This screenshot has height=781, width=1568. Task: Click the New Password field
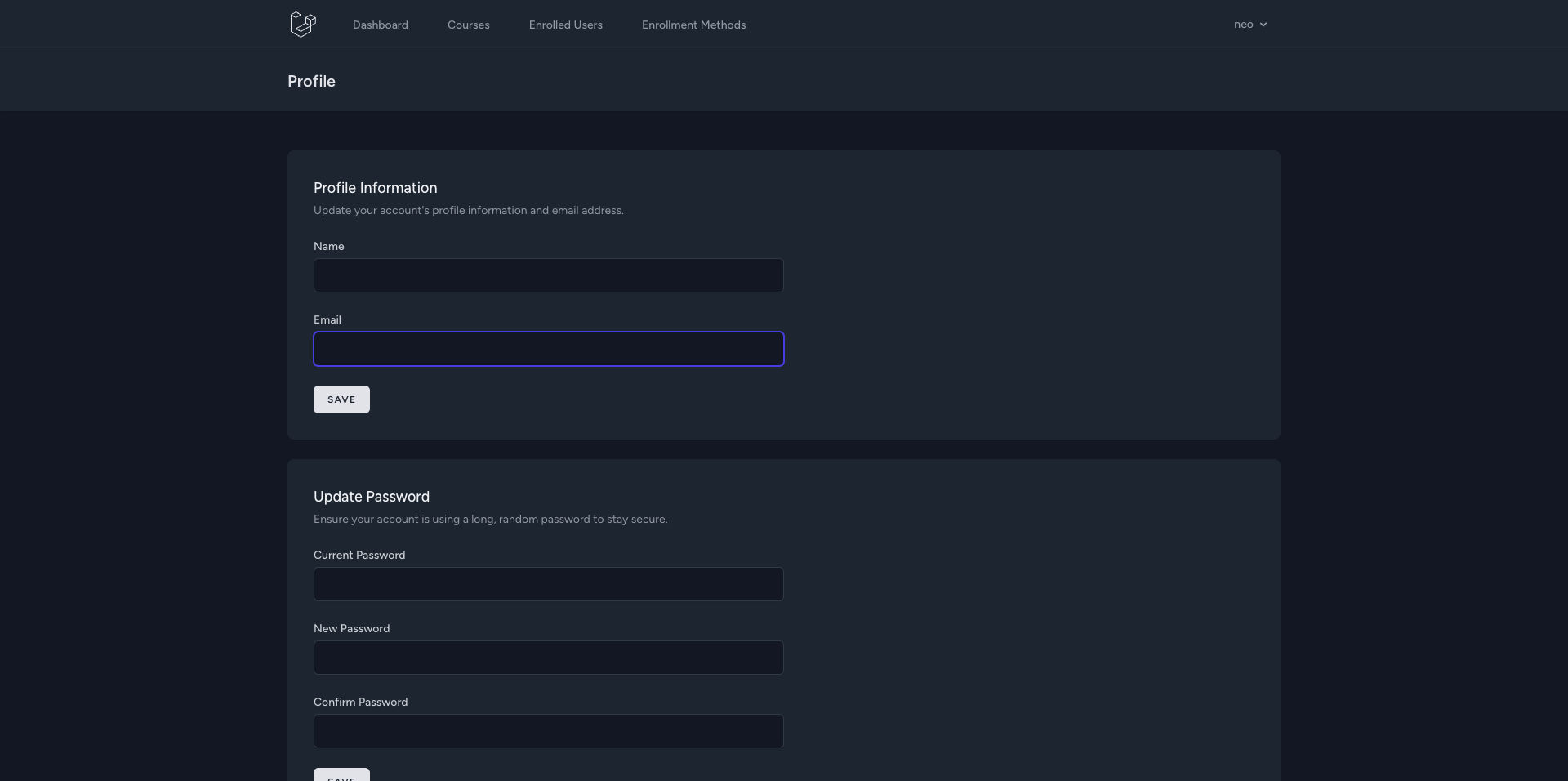tap(549, 658)
